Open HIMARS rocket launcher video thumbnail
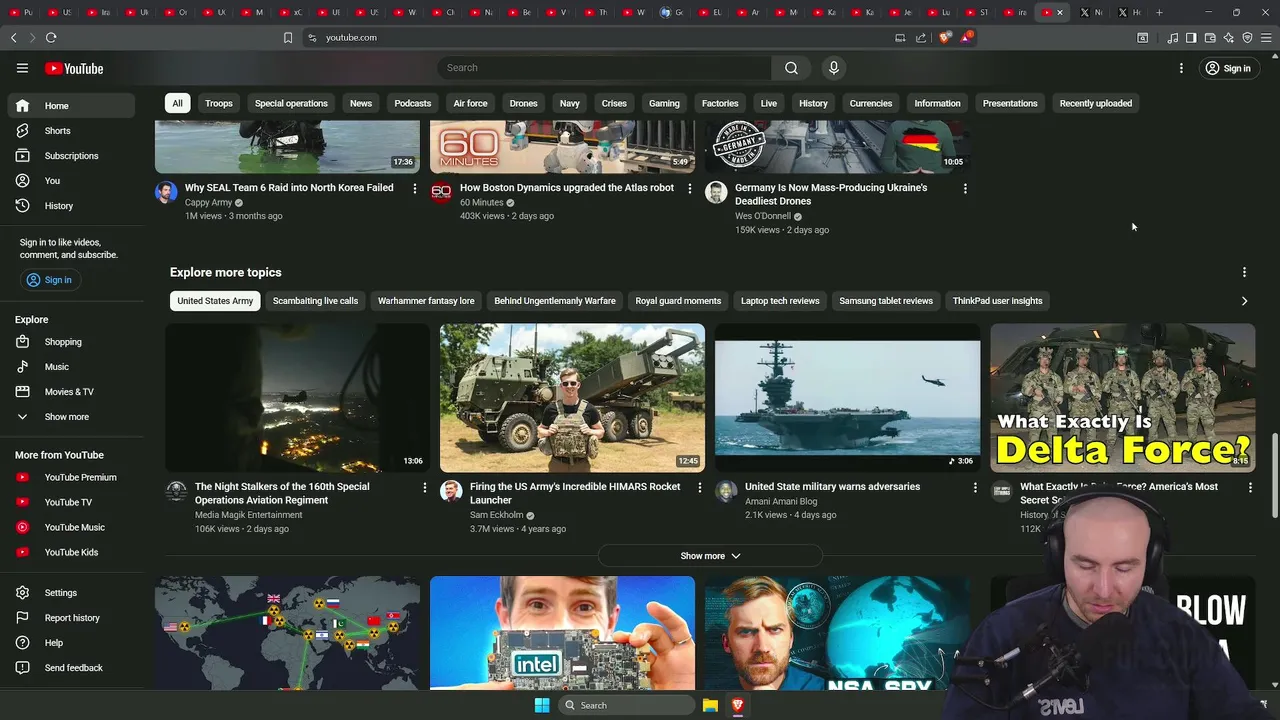1280x720 pixels. point(572,397)
